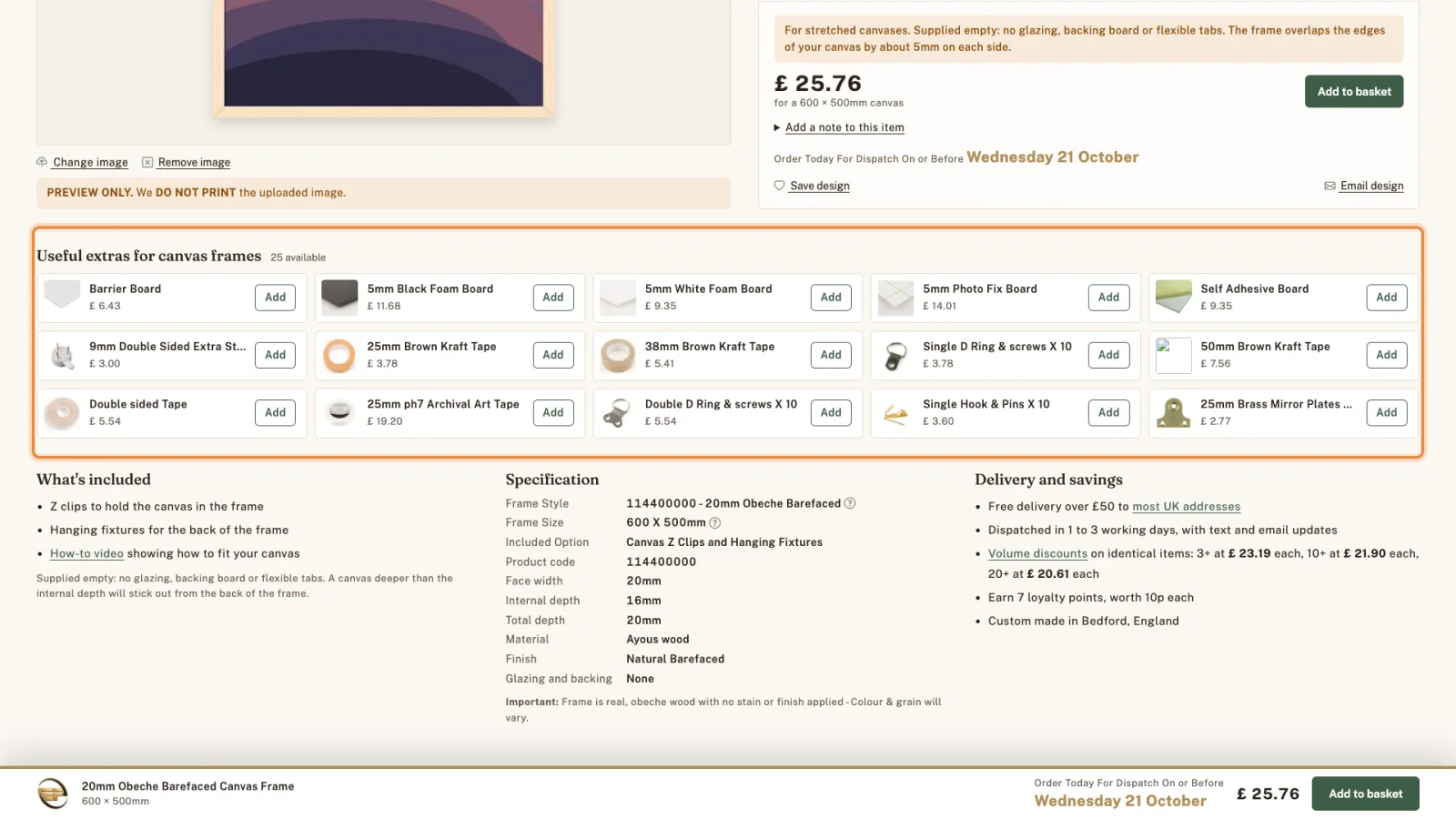
Task: Open the Frame Style help question icon
Action: click(850, 503)
